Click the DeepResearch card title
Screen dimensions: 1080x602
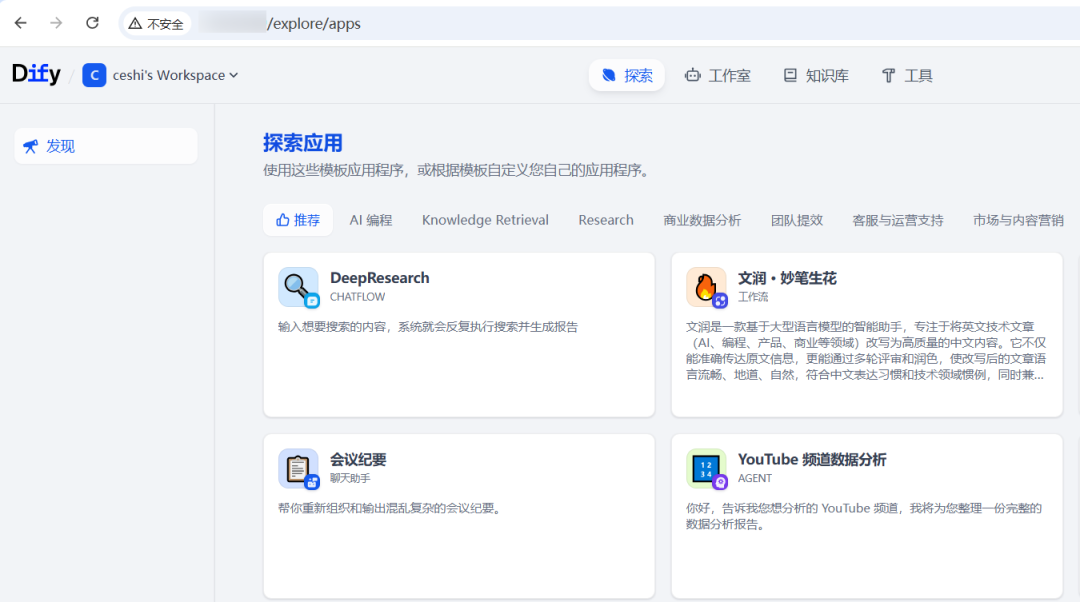pyautogui.click(x=380, y=278)
